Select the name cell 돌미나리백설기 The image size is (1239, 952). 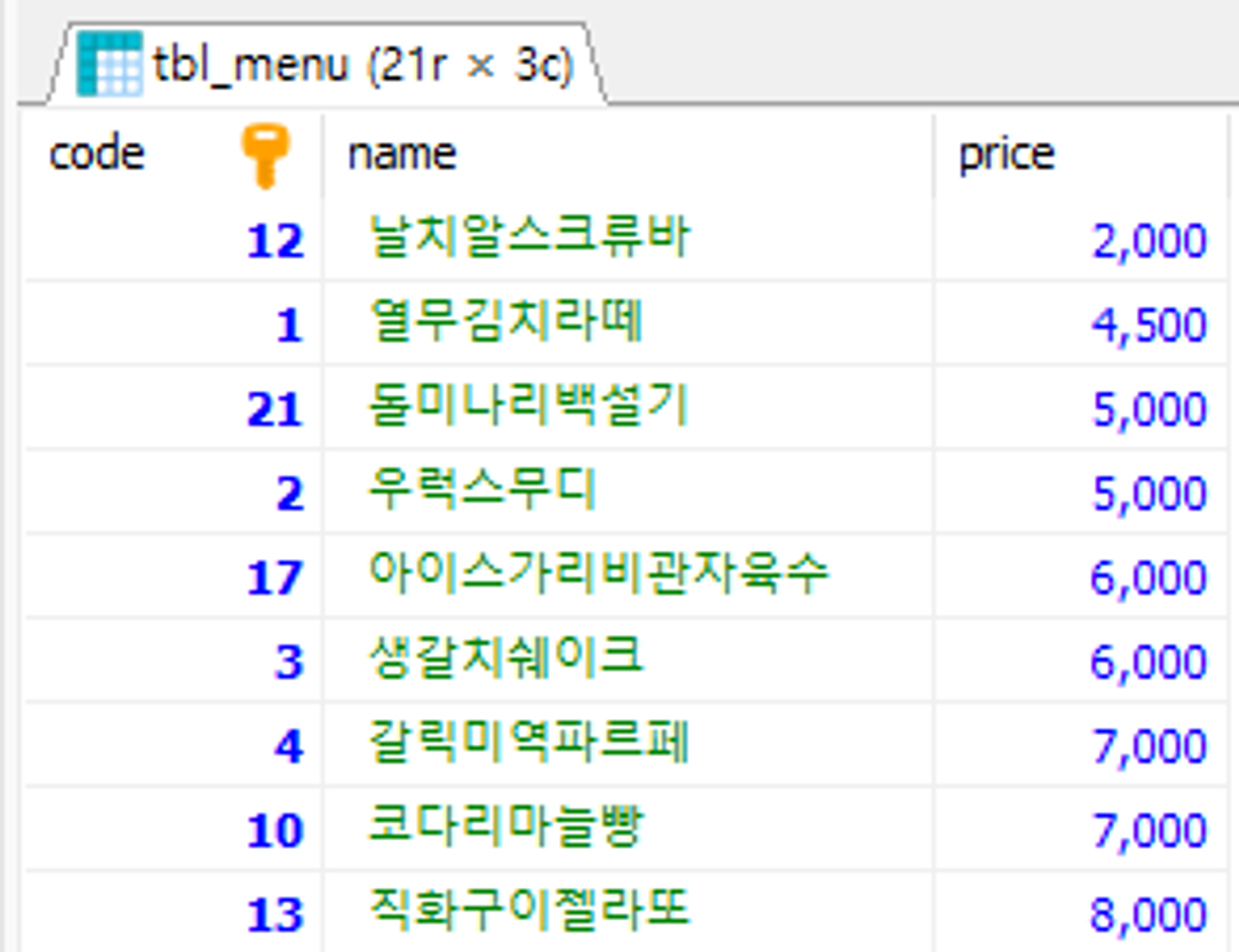[528, 406]
